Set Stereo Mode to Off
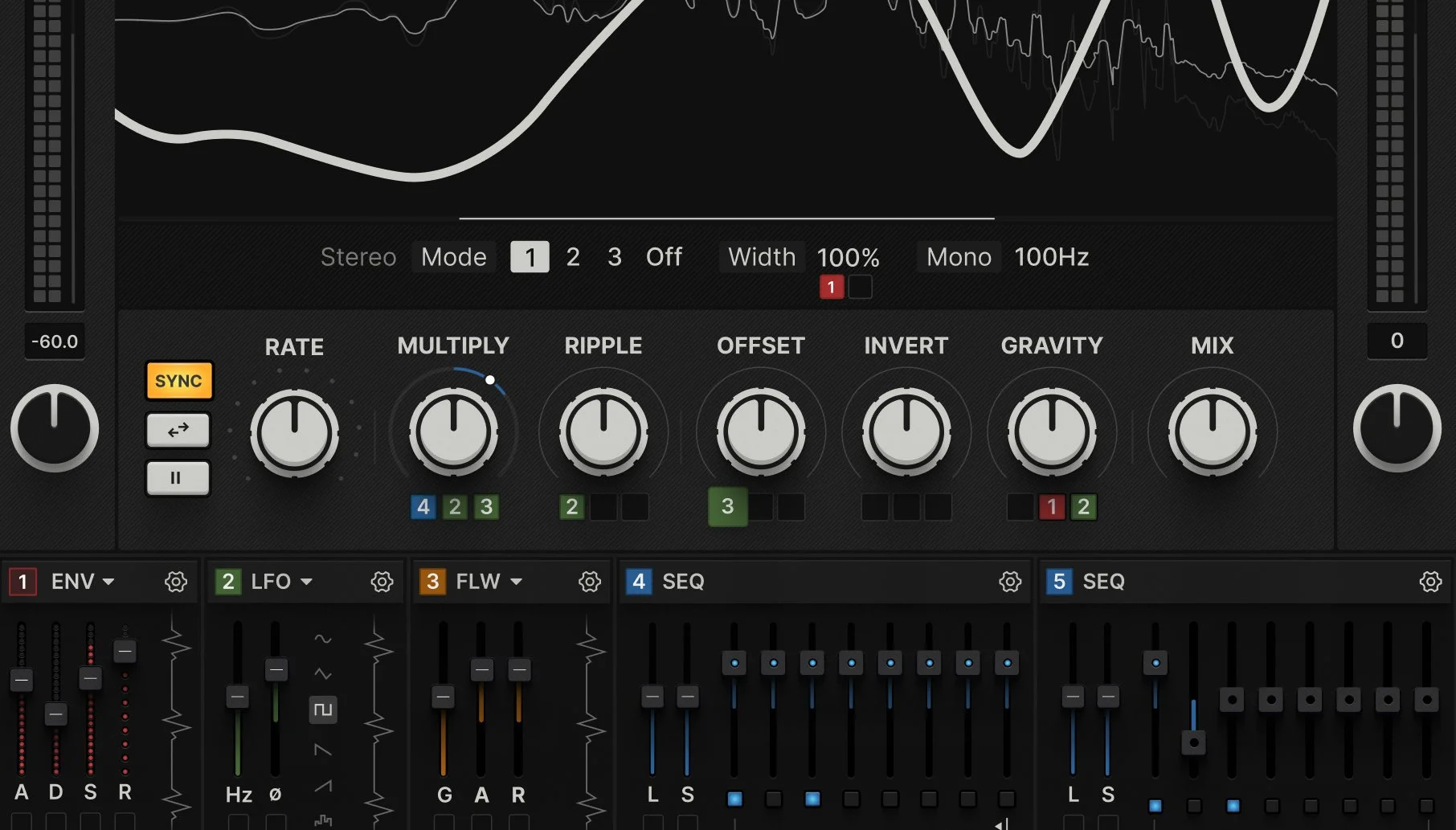The width and height of the screenshot is (1456, 830). tap(664, 257)
